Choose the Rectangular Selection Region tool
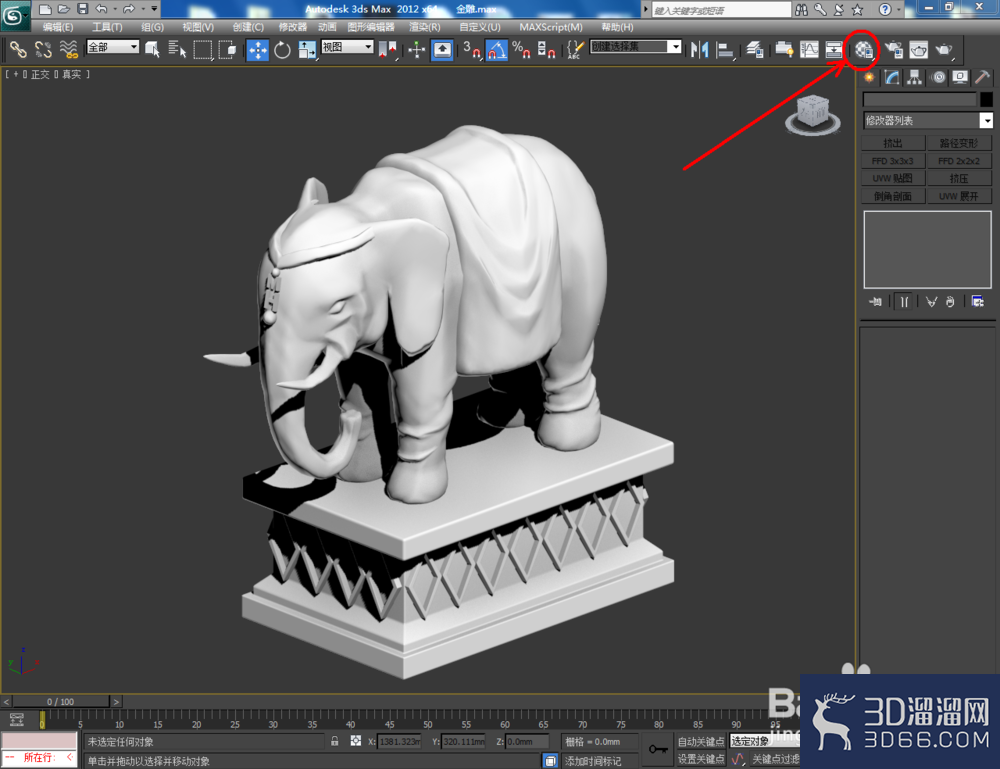The width and height of the screenshot is (1000, 769). 203,49
